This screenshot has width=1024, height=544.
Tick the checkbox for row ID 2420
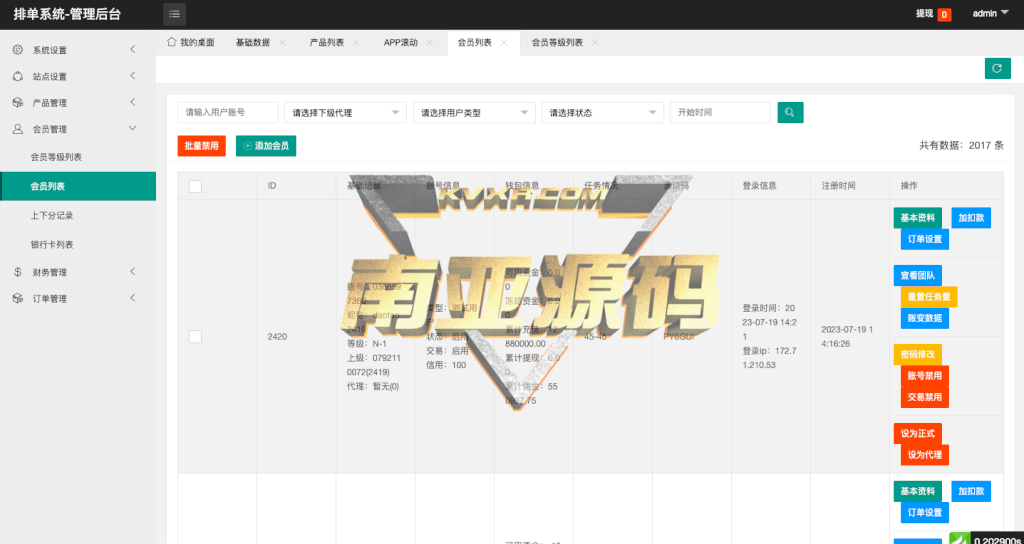[x=195, y=336]
